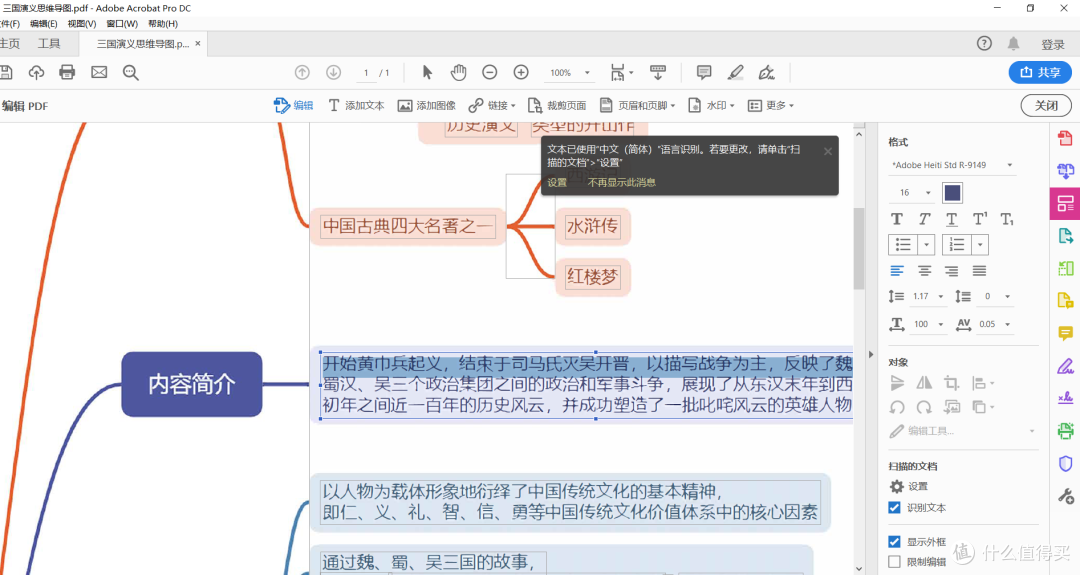Image resolution: width=1080 pixels, height=575 pixels.
Task: Open the Comment tool in right sidebar
Action: [1066, 334]
